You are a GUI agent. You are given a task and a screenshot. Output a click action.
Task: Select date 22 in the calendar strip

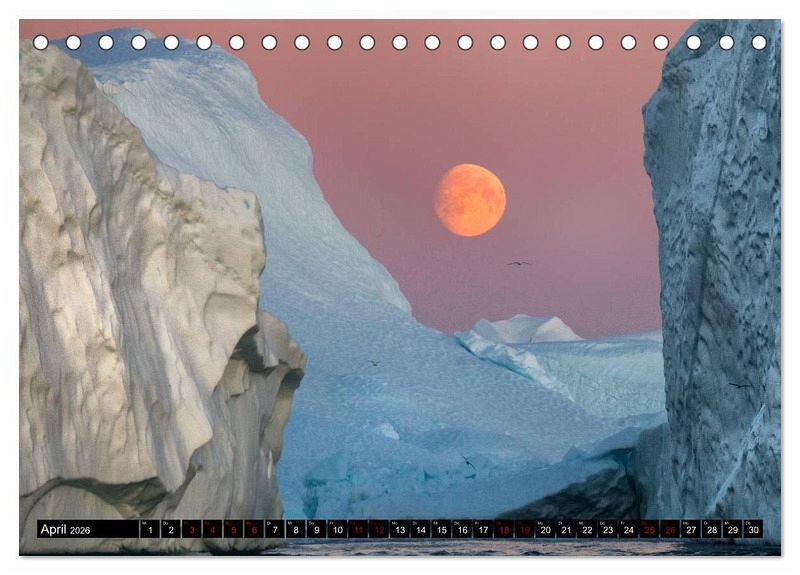pyautogui.click(x=587, y=530)
